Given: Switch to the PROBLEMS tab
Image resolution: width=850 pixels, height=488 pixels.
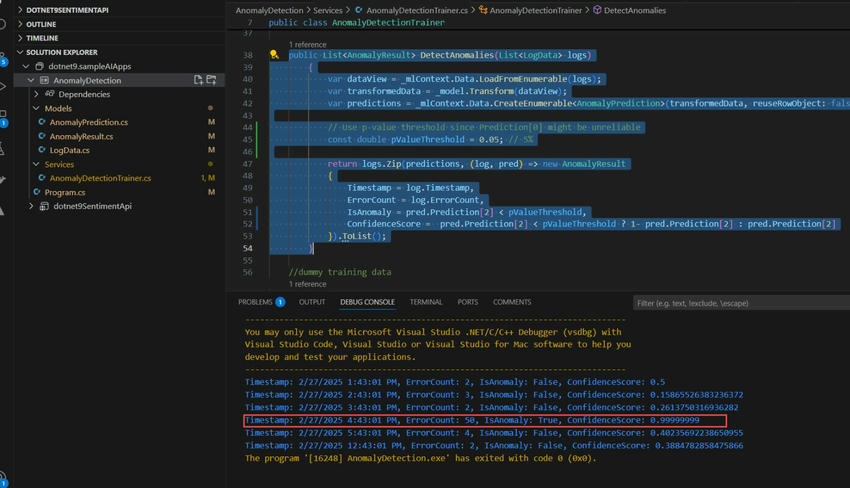Looking at the screenshot, I should 255,302.
